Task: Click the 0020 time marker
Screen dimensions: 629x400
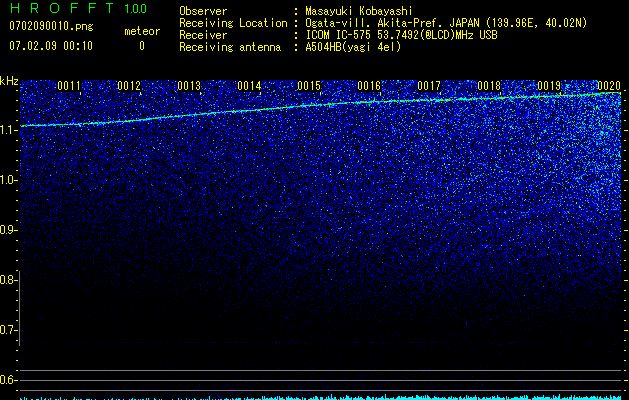Action: 609,86
